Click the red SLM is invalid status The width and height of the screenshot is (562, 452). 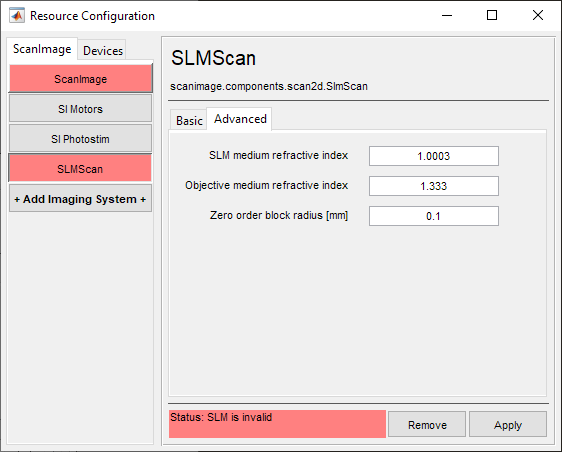click(x=277, y=424)
